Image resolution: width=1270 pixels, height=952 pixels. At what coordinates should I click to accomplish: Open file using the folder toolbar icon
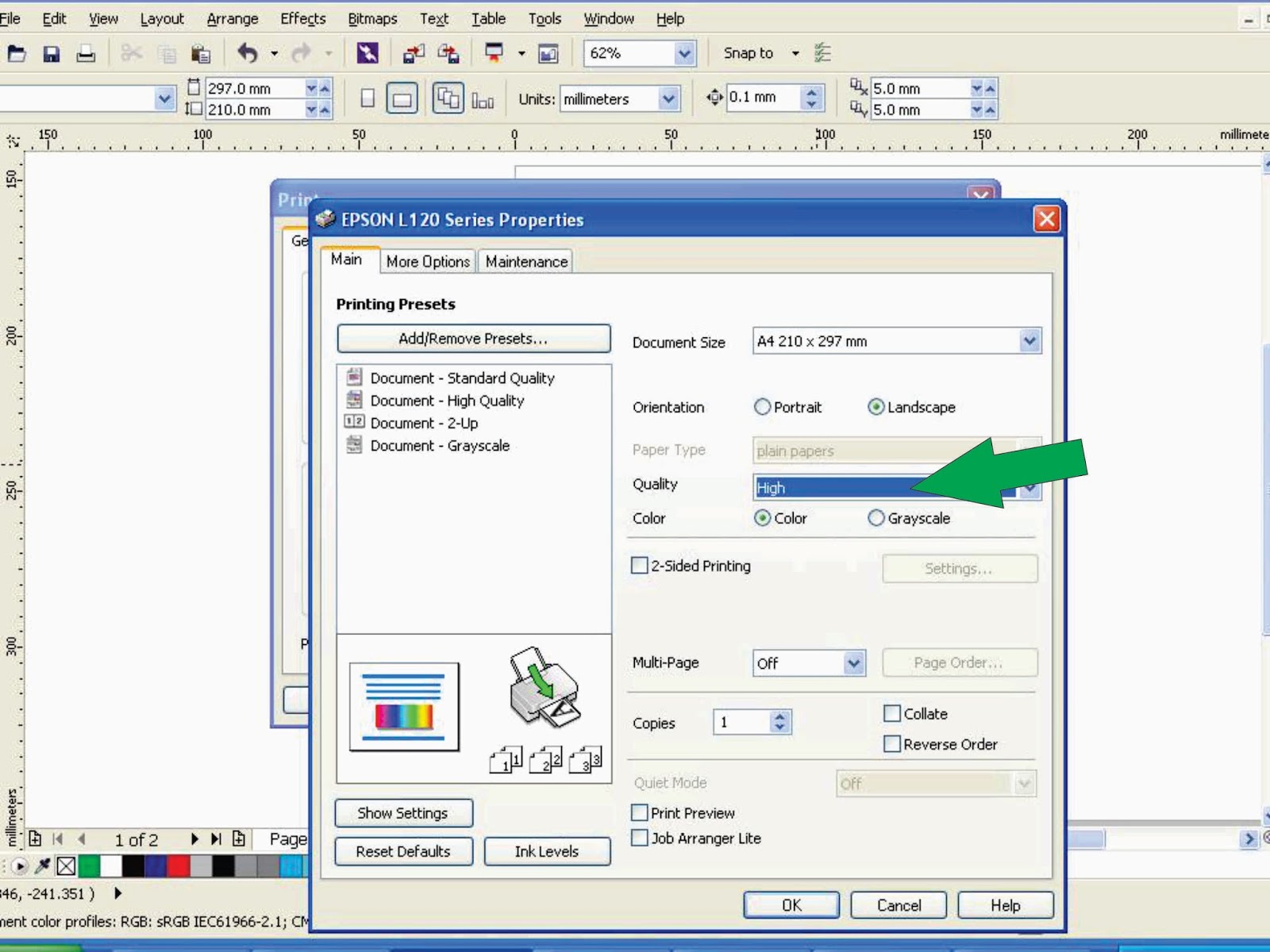coord(17,53)
